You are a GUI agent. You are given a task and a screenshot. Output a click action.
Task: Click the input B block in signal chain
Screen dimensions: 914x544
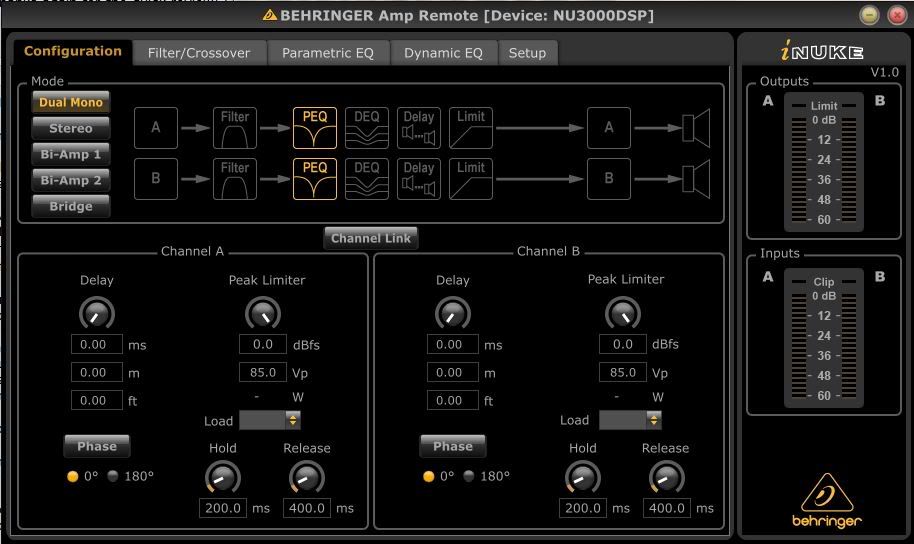(x=156, y=179)
